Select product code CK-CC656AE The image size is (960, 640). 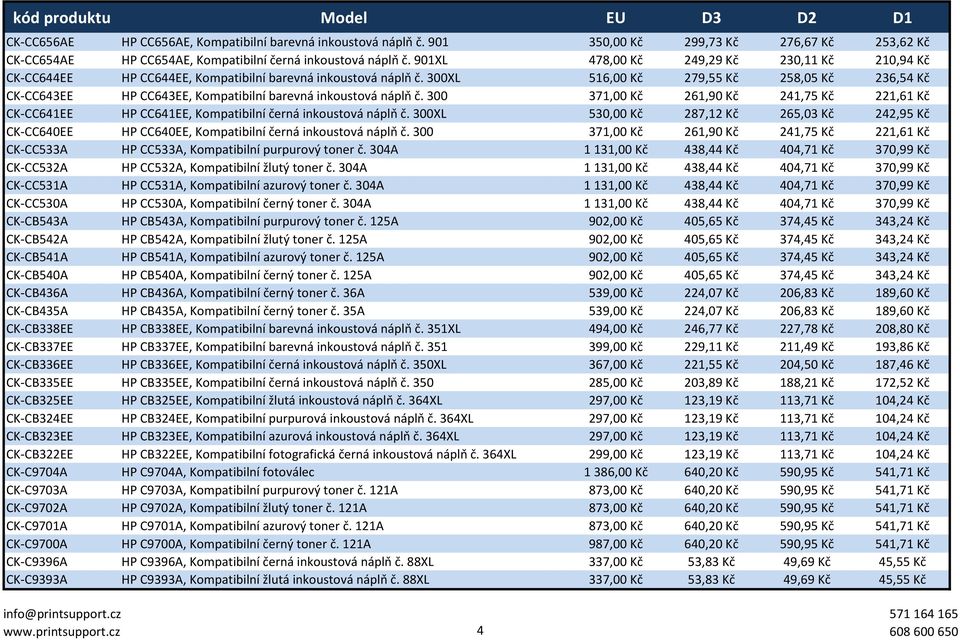tap(40, 42)
